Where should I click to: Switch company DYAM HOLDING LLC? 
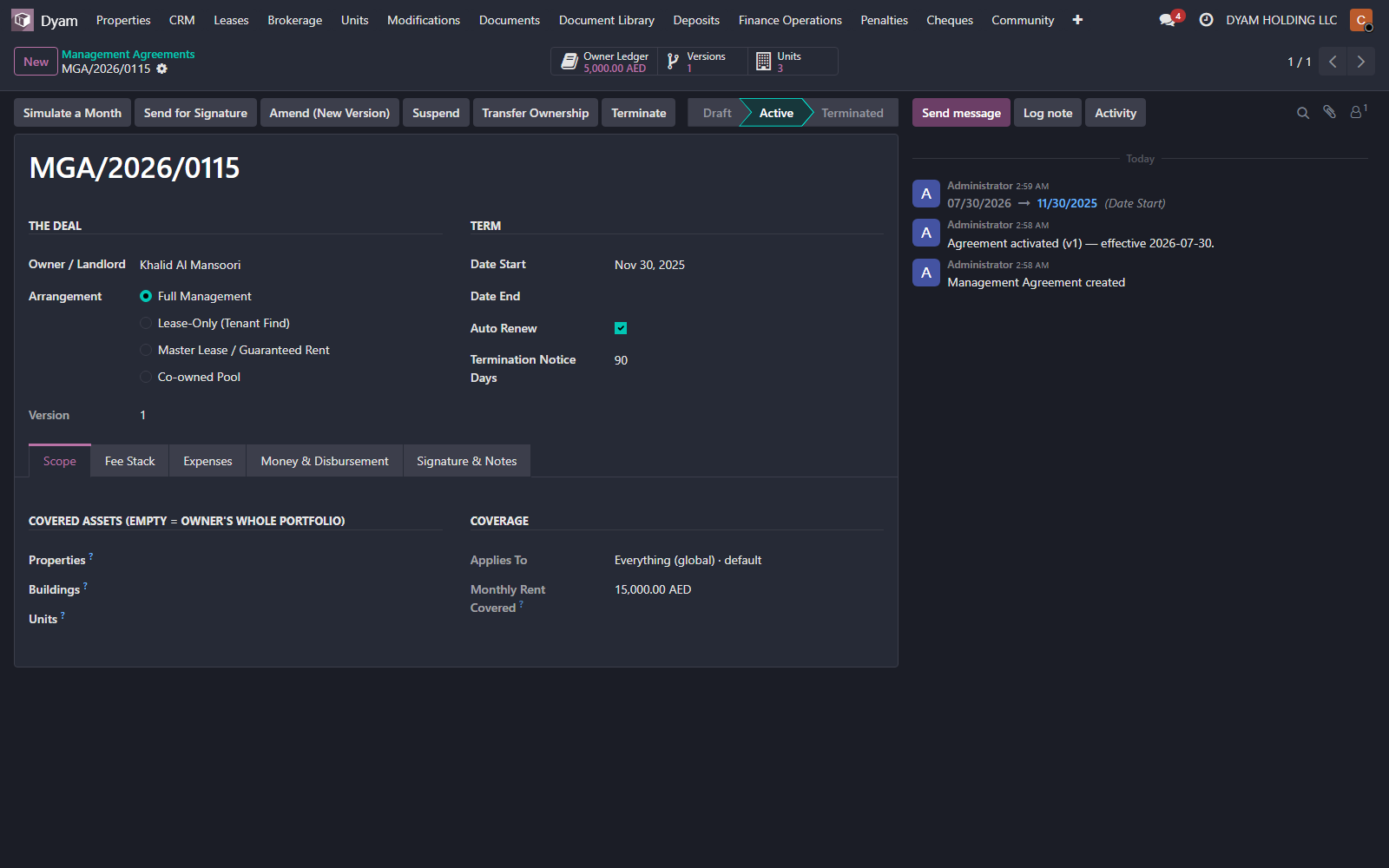1281,20
